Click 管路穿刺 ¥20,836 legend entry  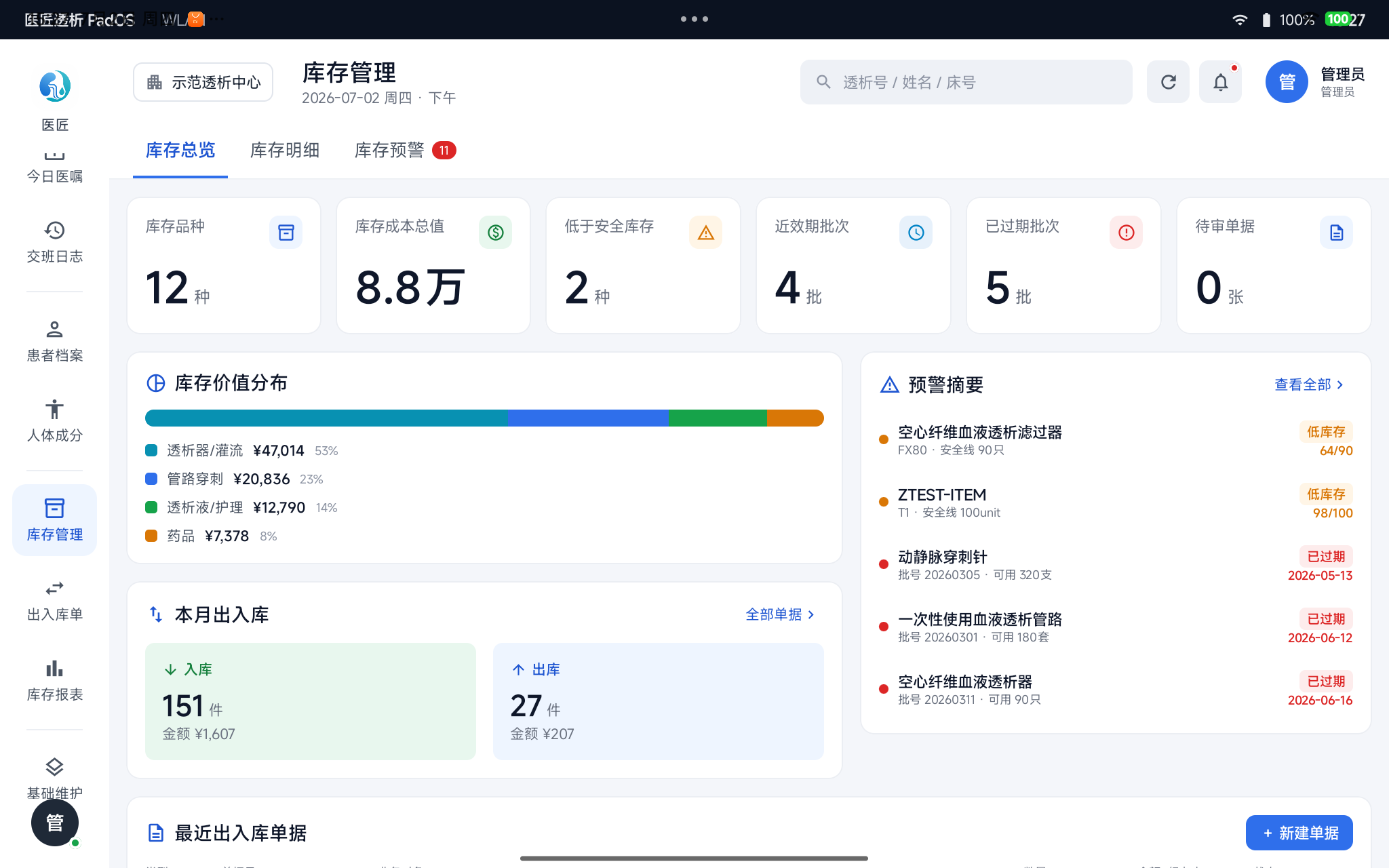tap(234, 479)
